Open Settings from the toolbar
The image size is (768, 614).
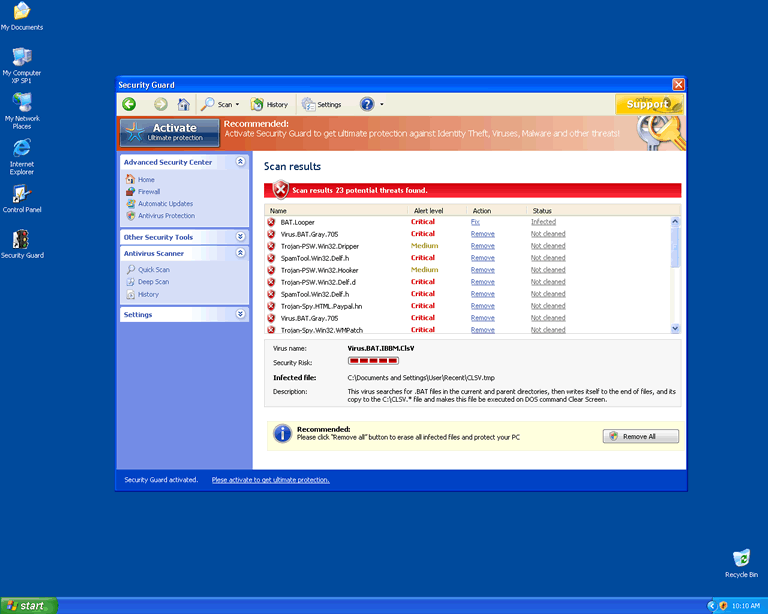click(x=322, y=104)
